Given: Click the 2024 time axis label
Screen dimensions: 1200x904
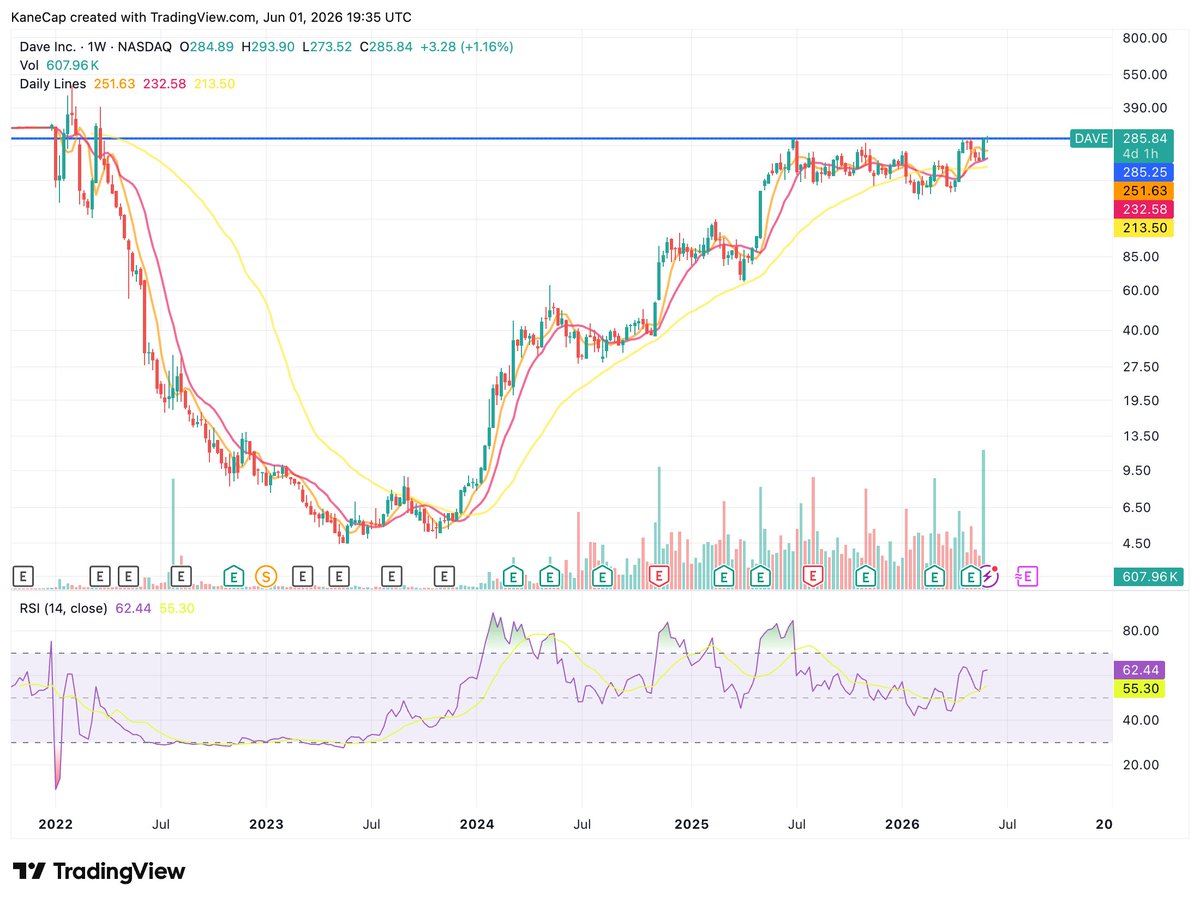Looking at the screenshot, I should (476, 824).
